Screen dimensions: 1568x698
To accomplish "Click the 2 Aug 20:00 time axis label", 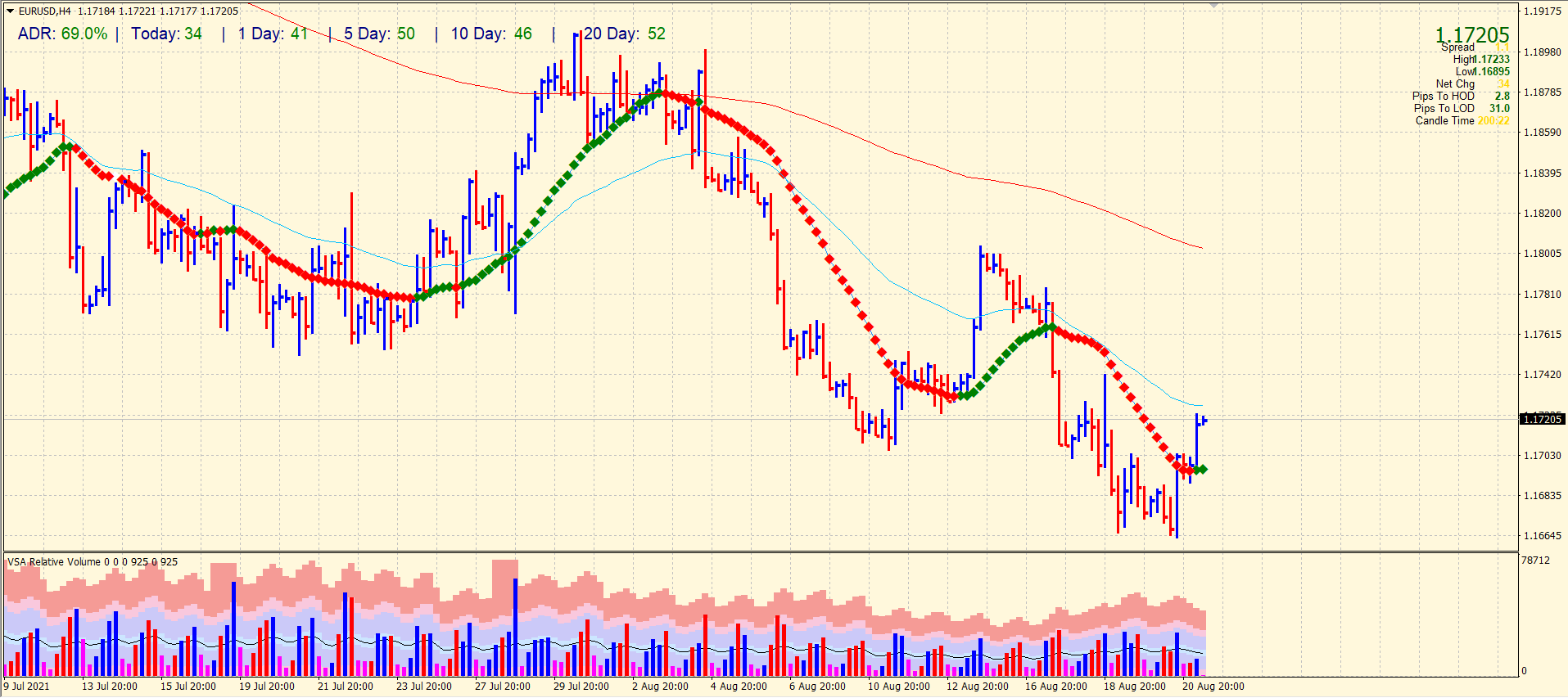I will (x=660, y=687).
